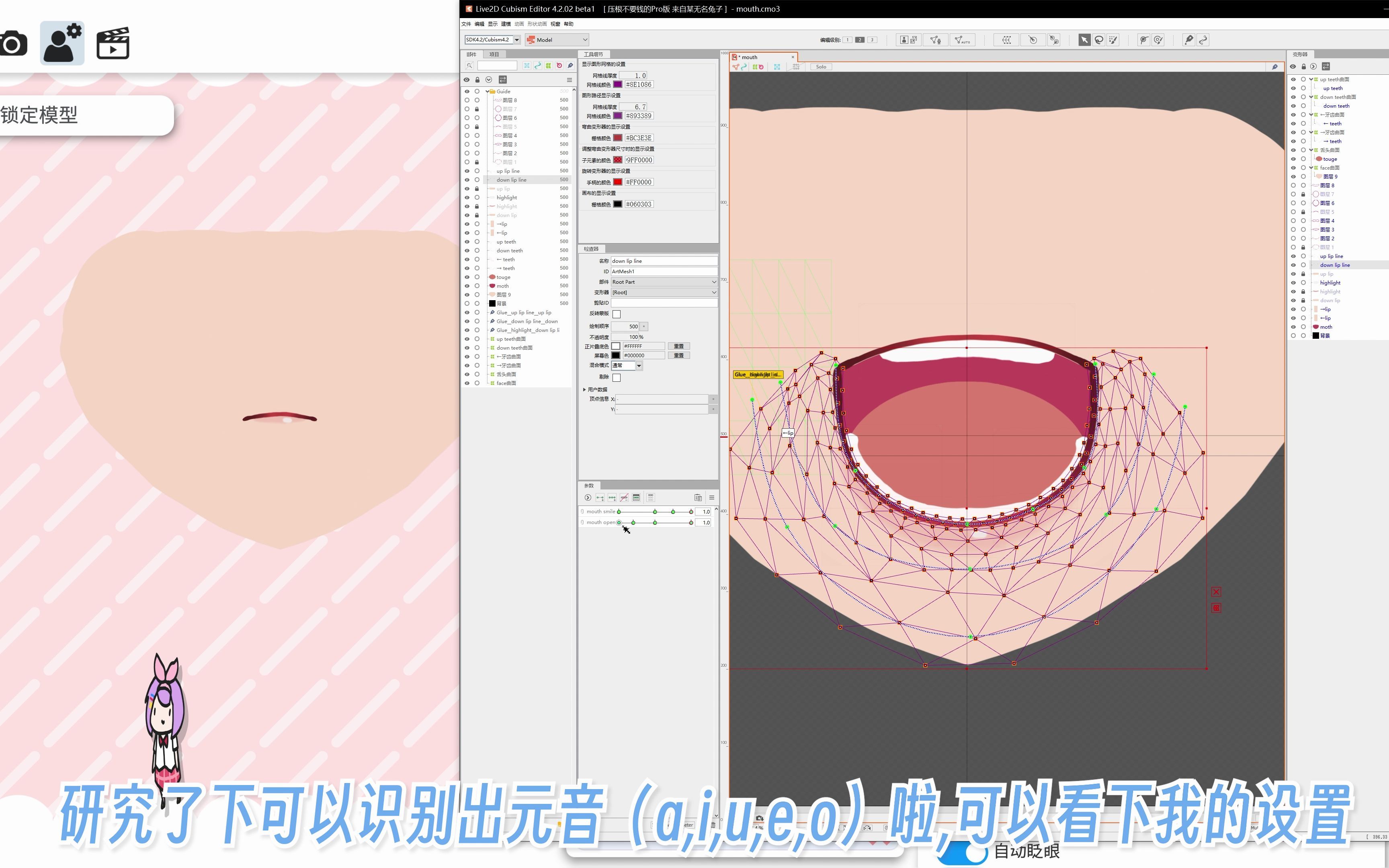
Task: Toggle visibility of down lip line layer
Action: coord(467,180)
